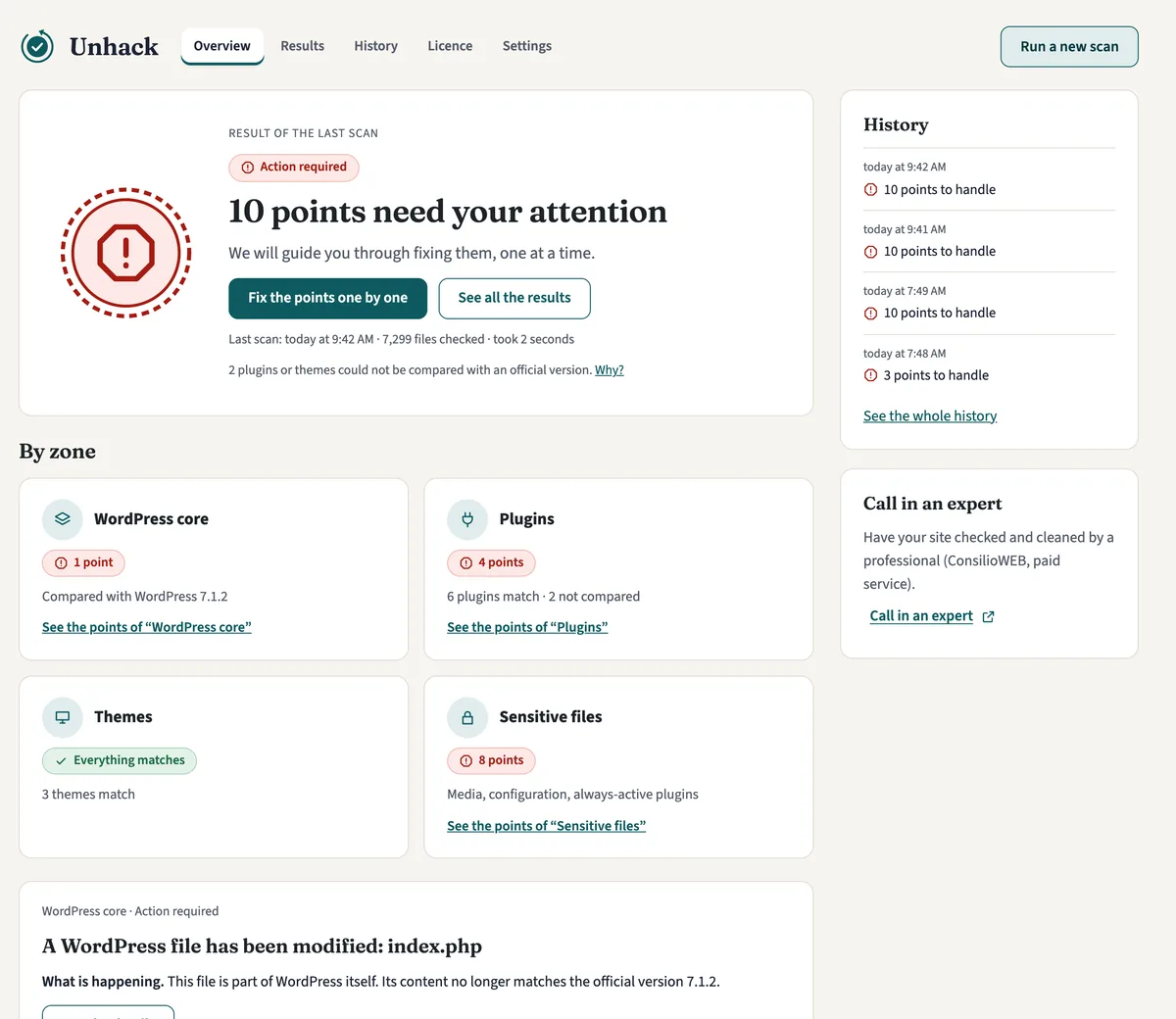This screenshot has height=1019, width=1176.
Task: Click the "6 plugins match · 2 not compared" text
Action: coord(544,597)
